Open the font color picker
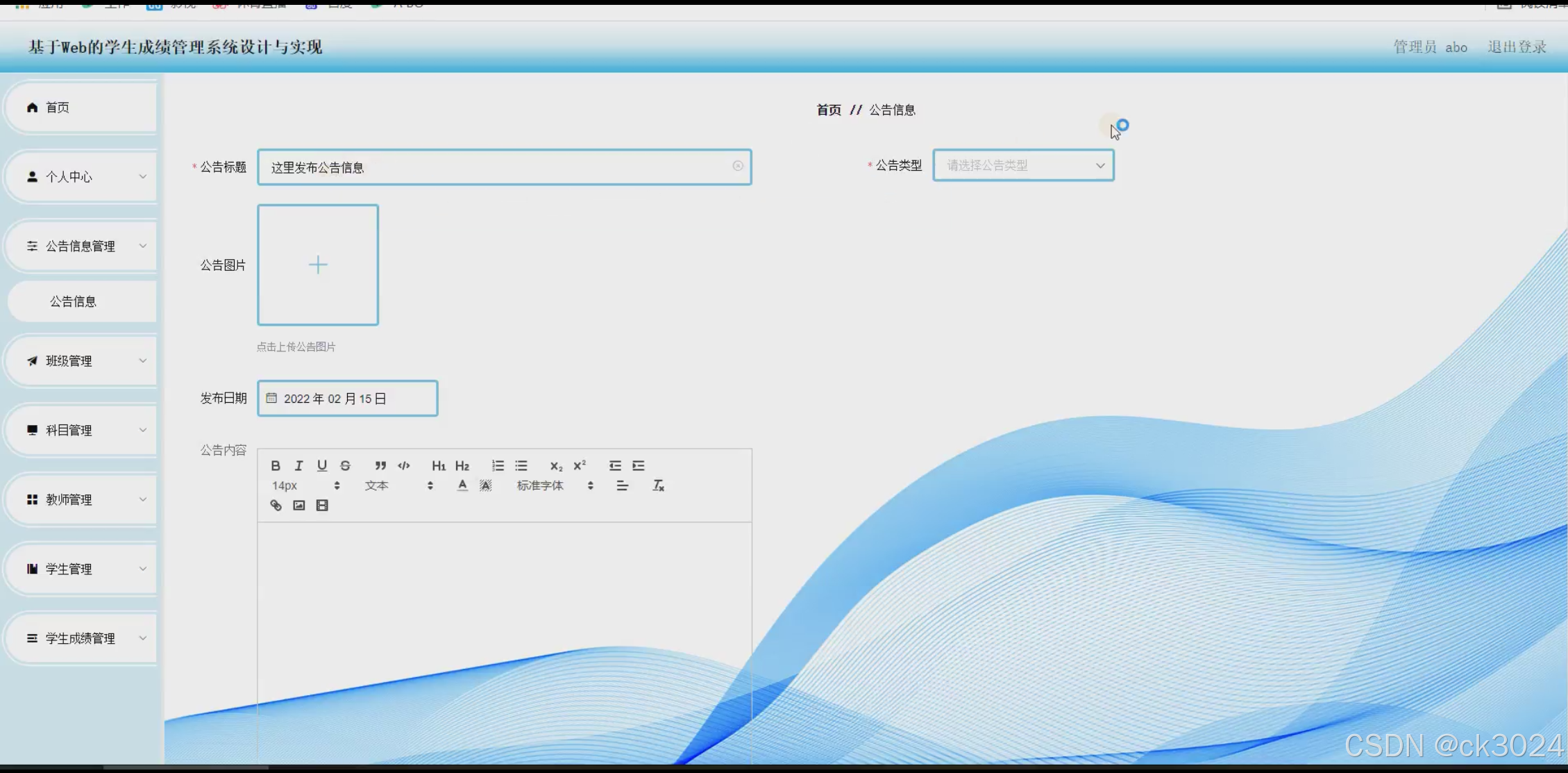 462,485
